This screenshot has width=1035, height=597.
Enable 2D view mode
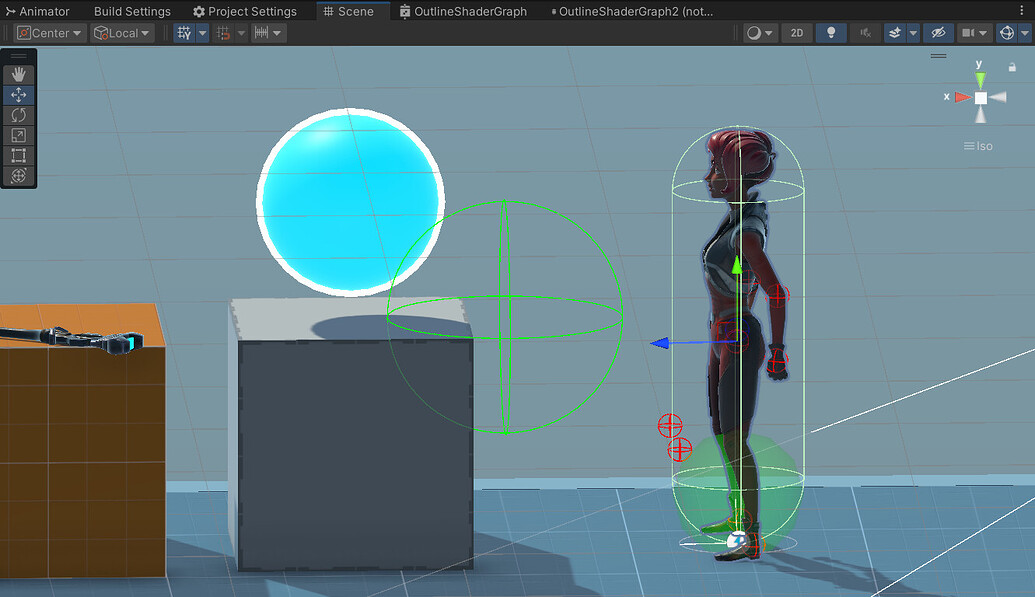[x=796, y=32]
